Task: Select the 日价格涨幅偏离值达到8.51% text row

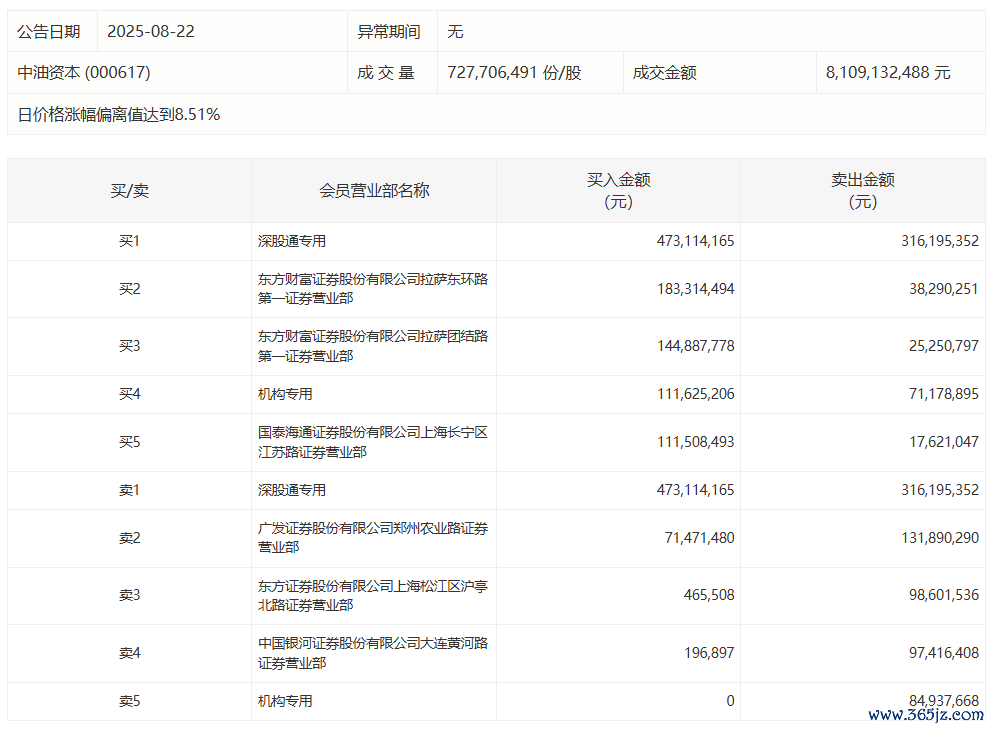Action: [119, 115]
